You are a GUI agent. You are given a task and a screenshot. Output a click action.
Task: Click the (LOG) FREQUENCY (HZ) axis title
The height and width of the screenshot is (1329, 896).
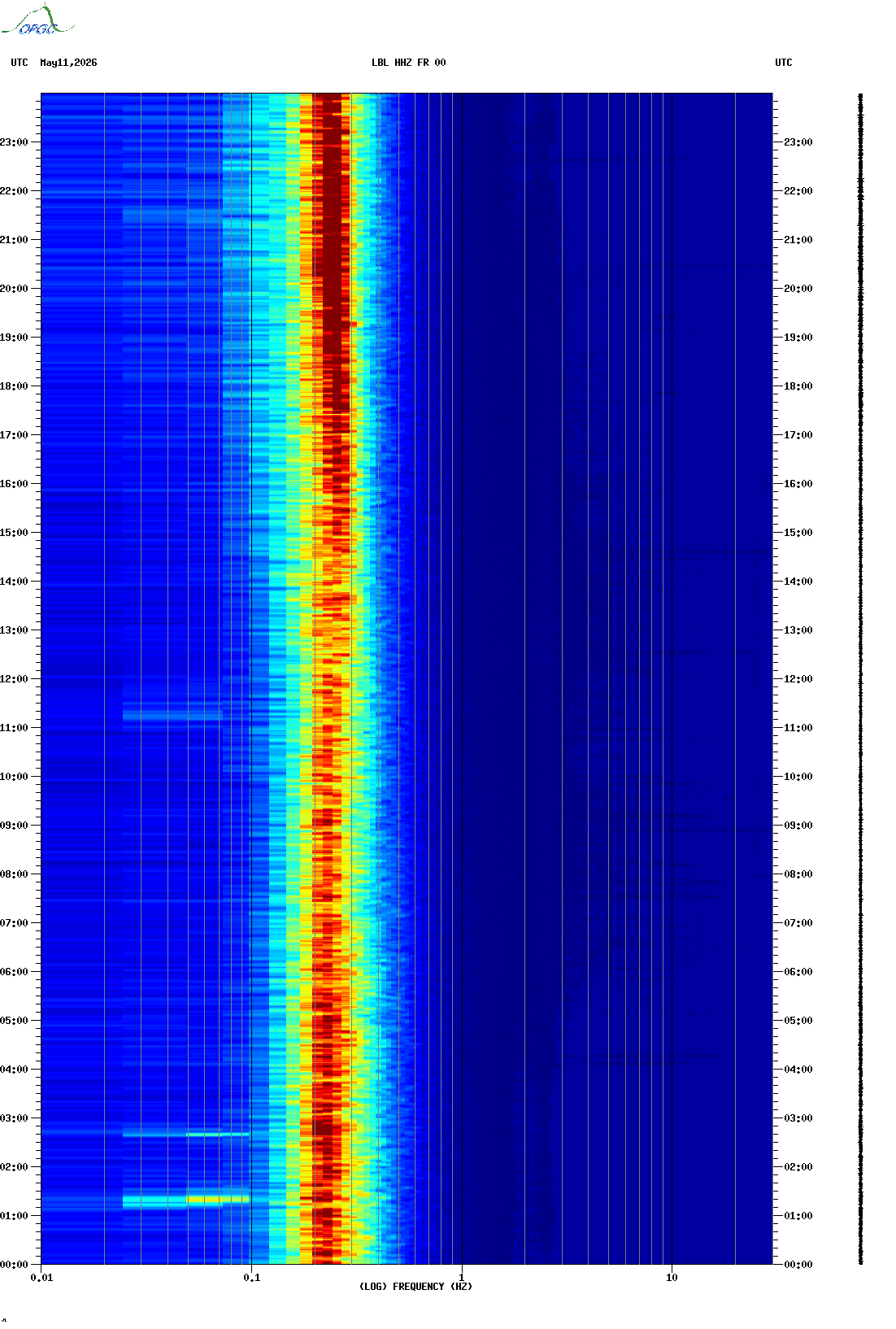pyautogui.click(x=415, y=1287)
